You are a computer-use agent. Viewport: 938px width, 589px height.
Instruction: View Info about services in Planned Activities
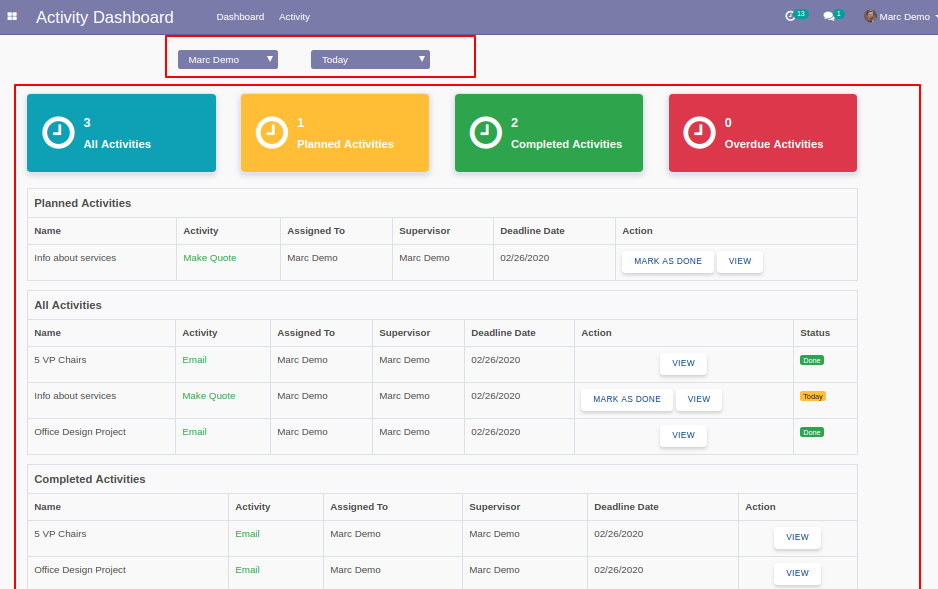pyautogui.click(x=740, y=261)
